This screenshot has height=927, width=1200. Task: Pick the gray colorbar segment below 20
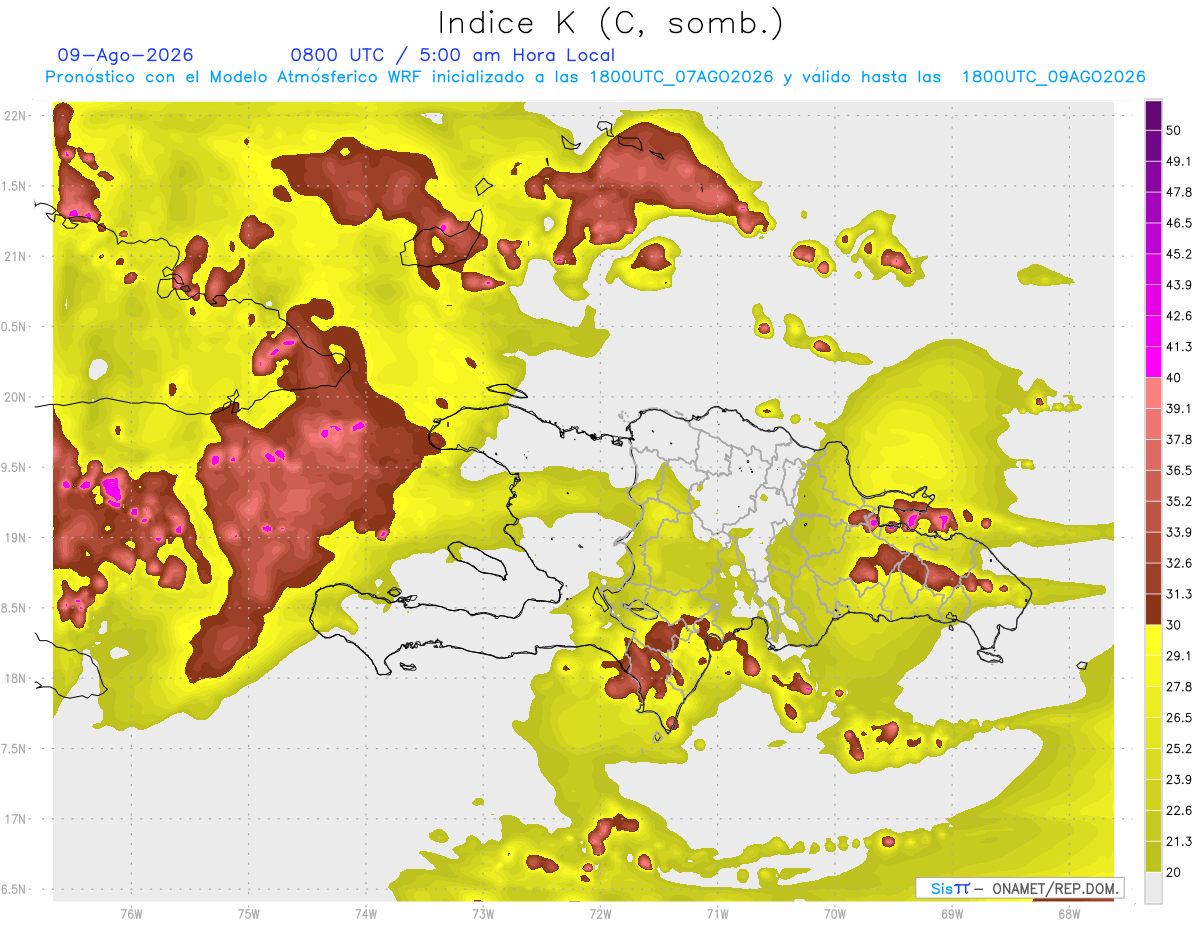coord(1153,887)
